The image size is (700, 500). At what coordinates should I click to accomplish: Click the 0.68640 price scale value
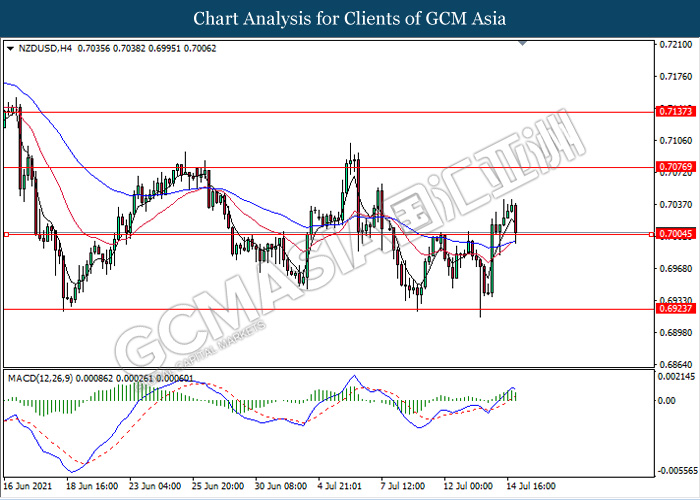tap(676, 364)
